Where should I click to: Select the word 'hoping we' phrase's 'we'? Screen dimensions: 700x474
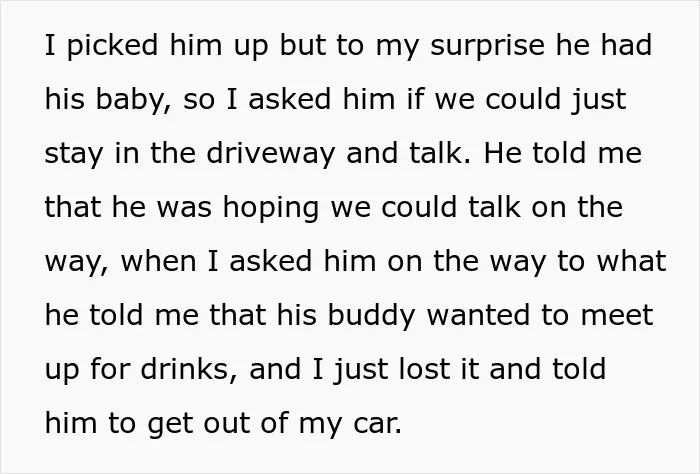point(350,208)
